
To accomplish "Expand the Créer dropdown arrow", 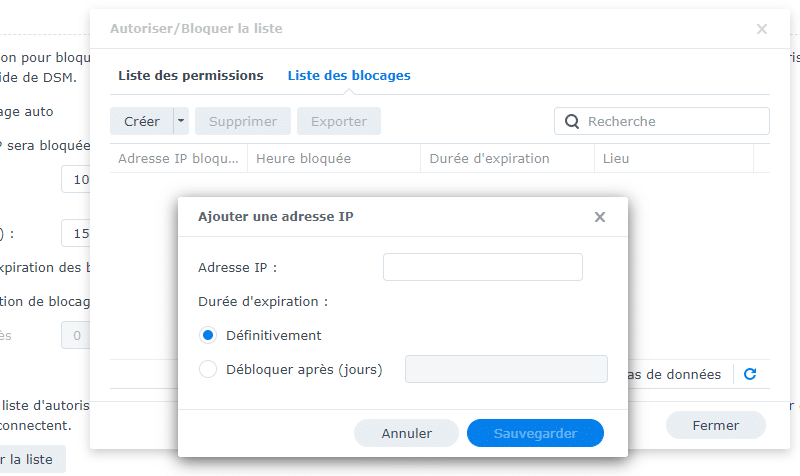I will pos(181,122).
